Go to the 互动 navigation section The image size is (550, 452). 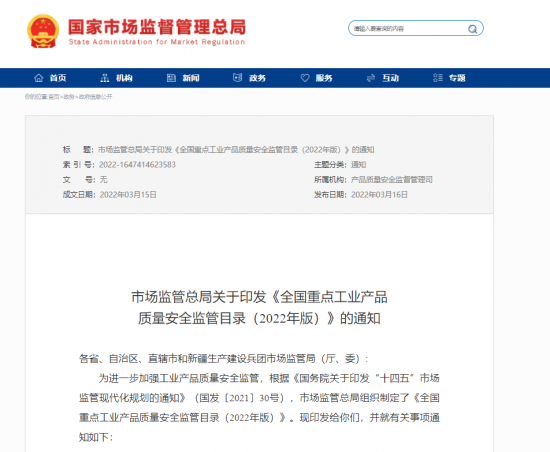[x=390, y=78]
